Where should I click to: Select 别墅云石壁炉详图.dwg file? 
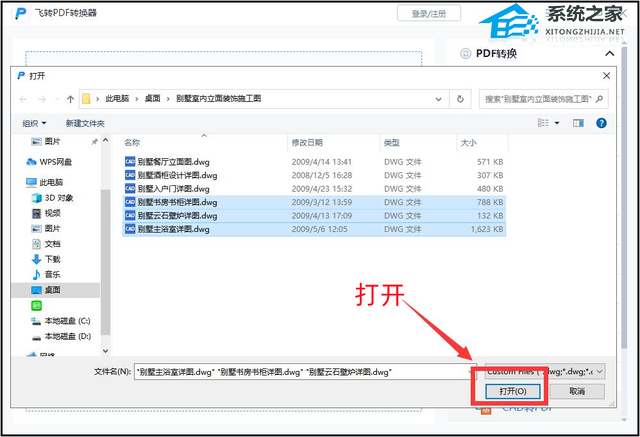[x=314, y=215]
